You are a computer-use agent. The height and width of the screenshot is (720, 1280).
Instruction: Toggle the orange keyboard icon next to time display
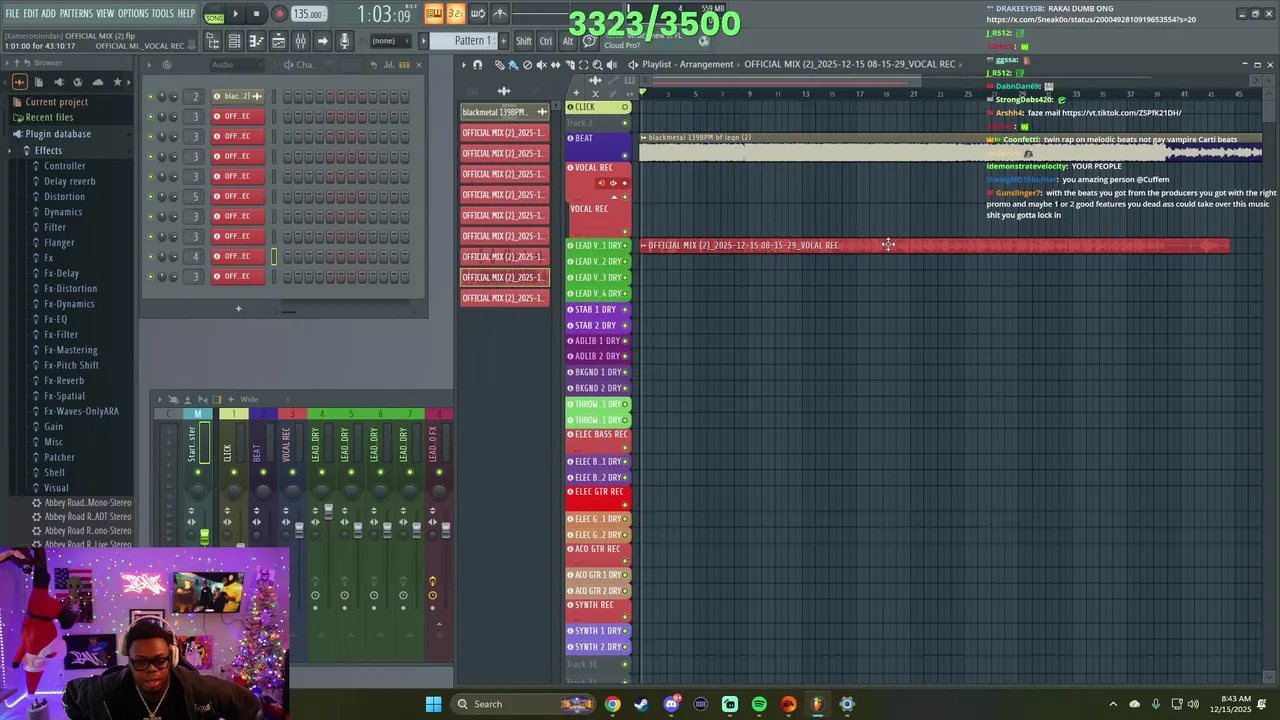pos(433,13)
